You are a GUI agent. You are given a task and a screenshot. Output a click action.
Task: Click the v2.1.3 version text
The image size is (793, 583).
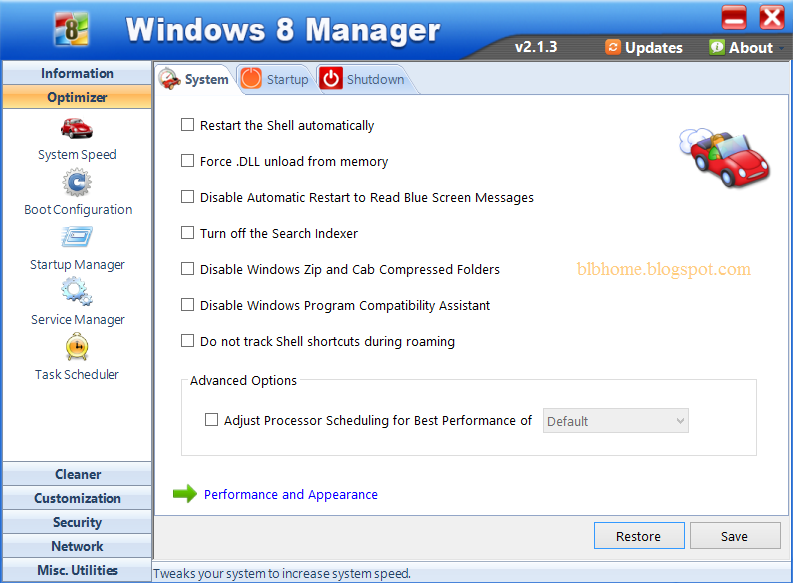pos(536,47)
